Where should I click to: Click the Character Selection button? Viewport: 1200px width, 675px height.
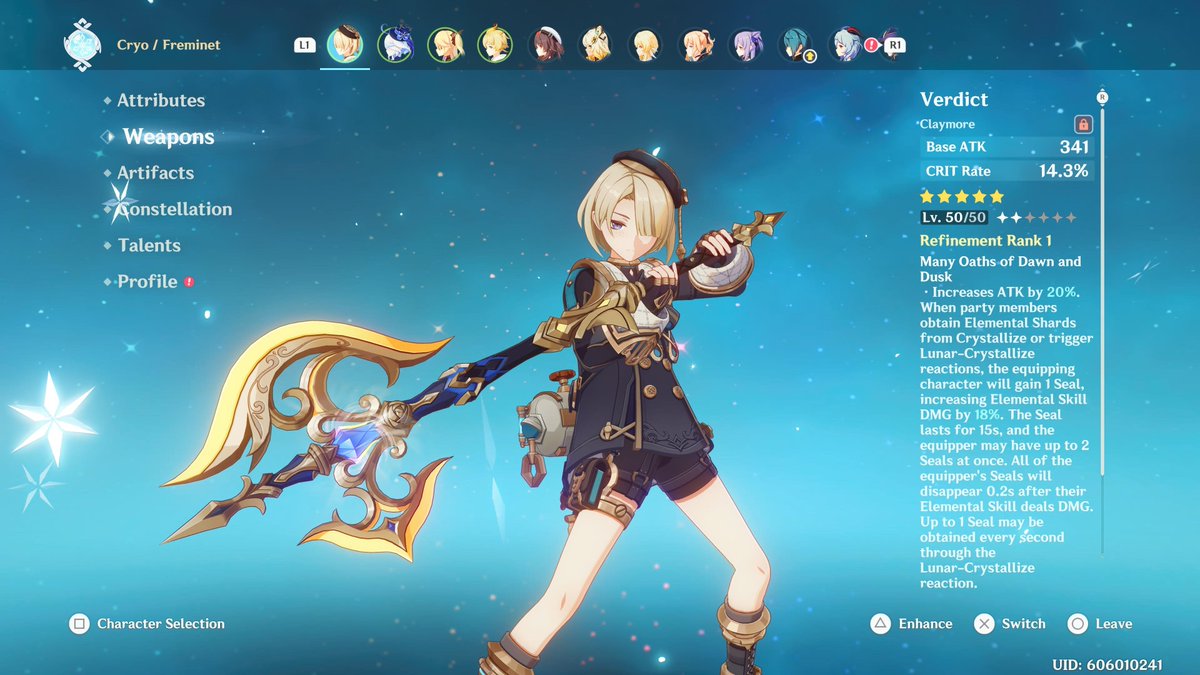(x=147, y=624)
